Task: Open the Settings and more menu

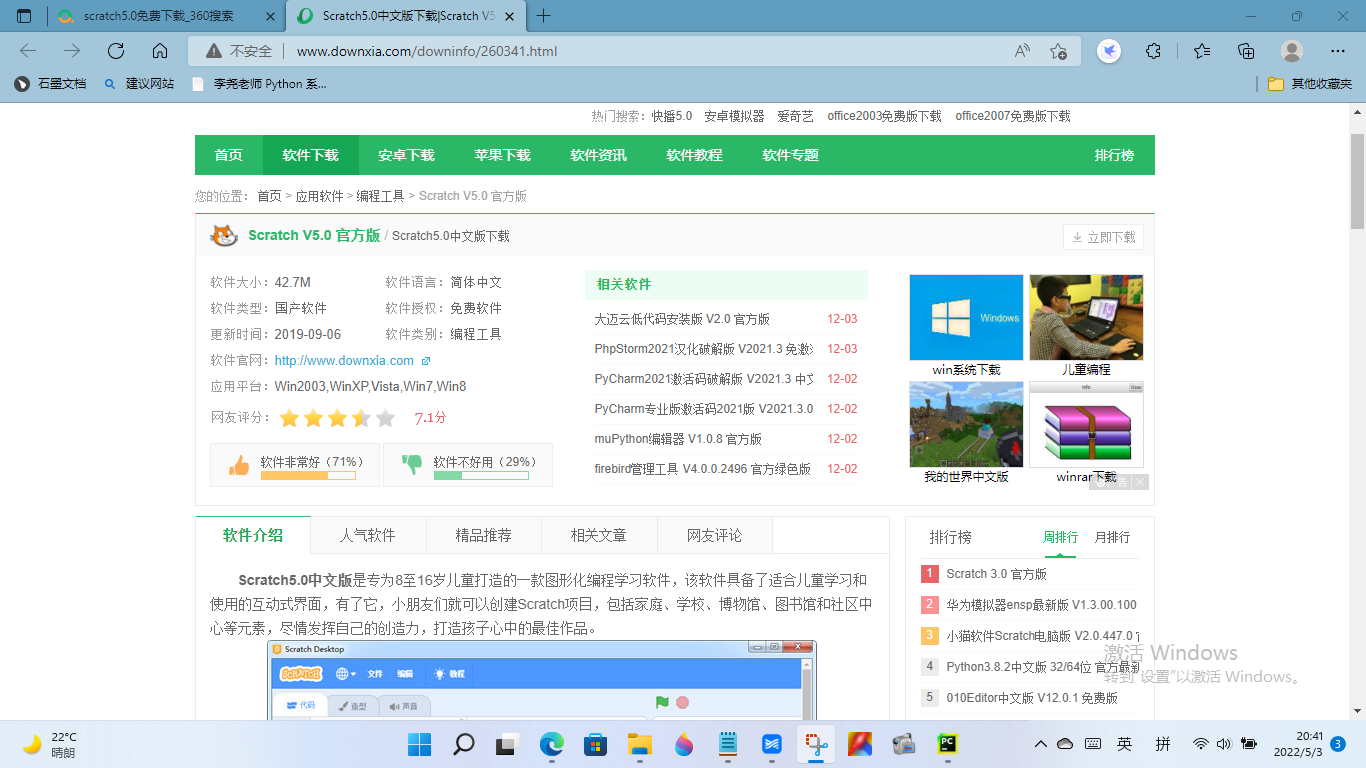Action: pos(1338,51)
